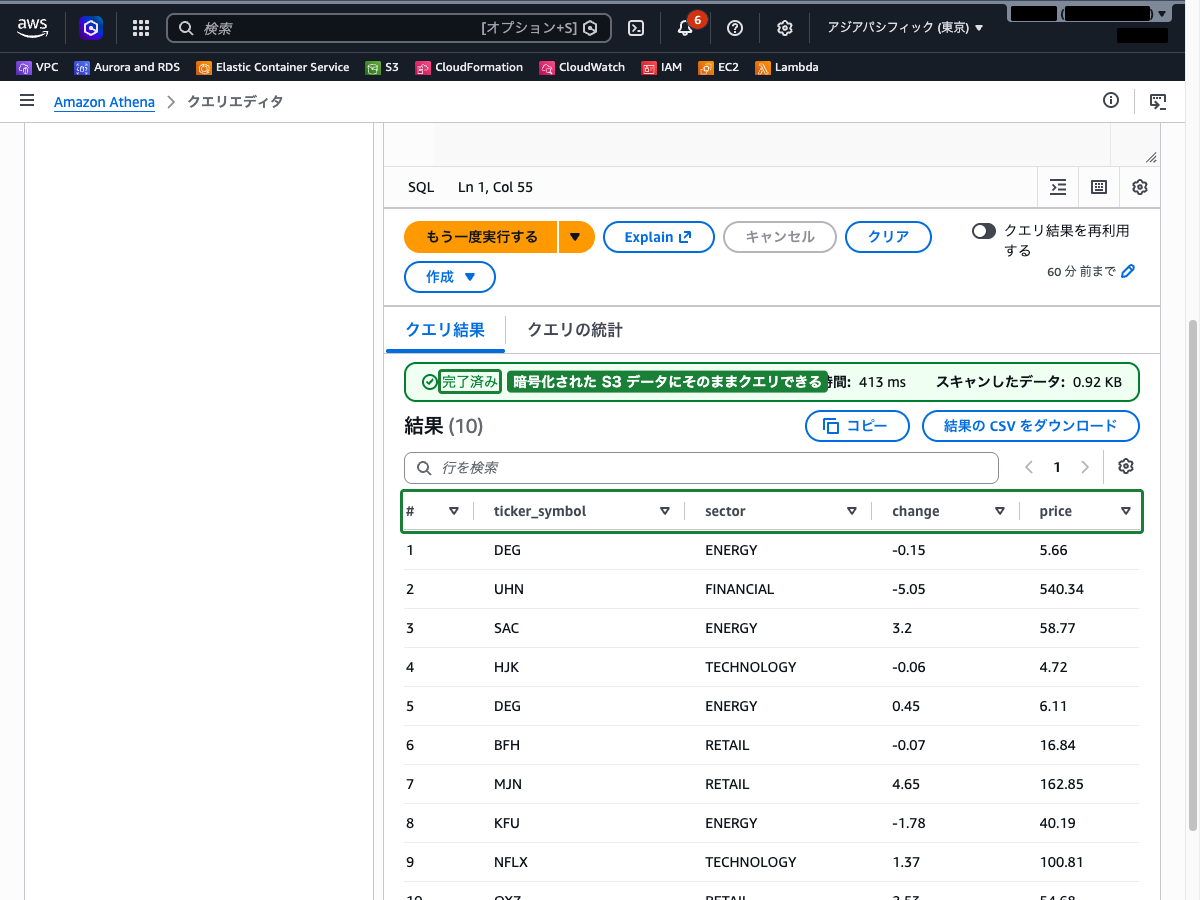The image size is (1200, 900).
Task: Open the CloudFormation bookmark
Action: coord(469,67)
